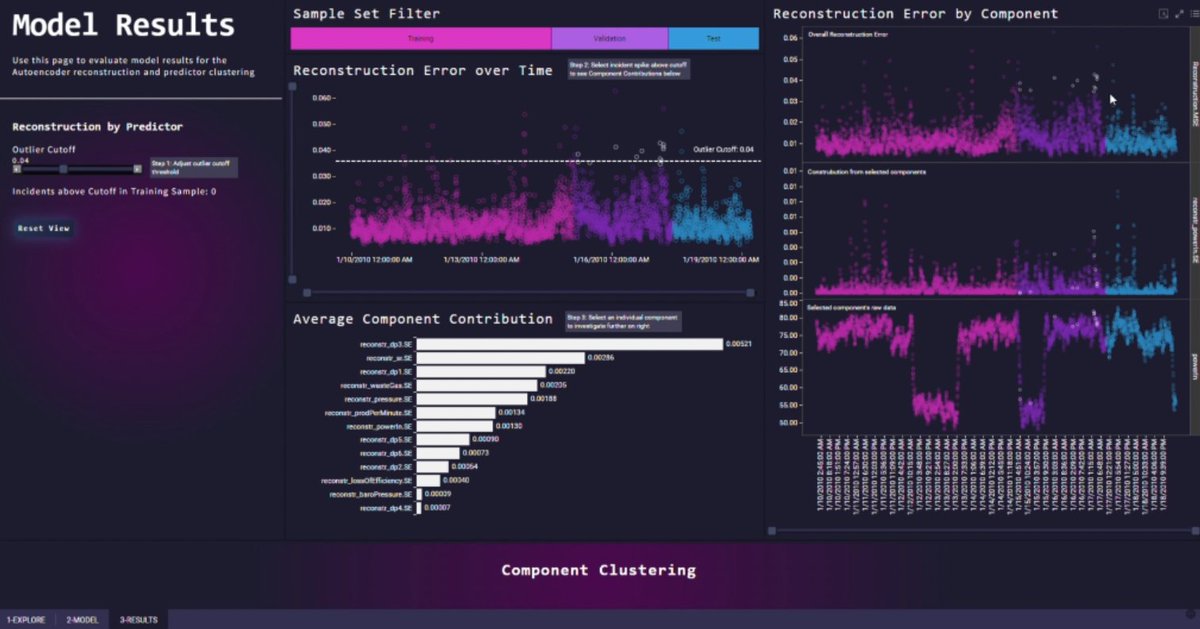Select the 3-RESULTS tab

click(136, 619)
